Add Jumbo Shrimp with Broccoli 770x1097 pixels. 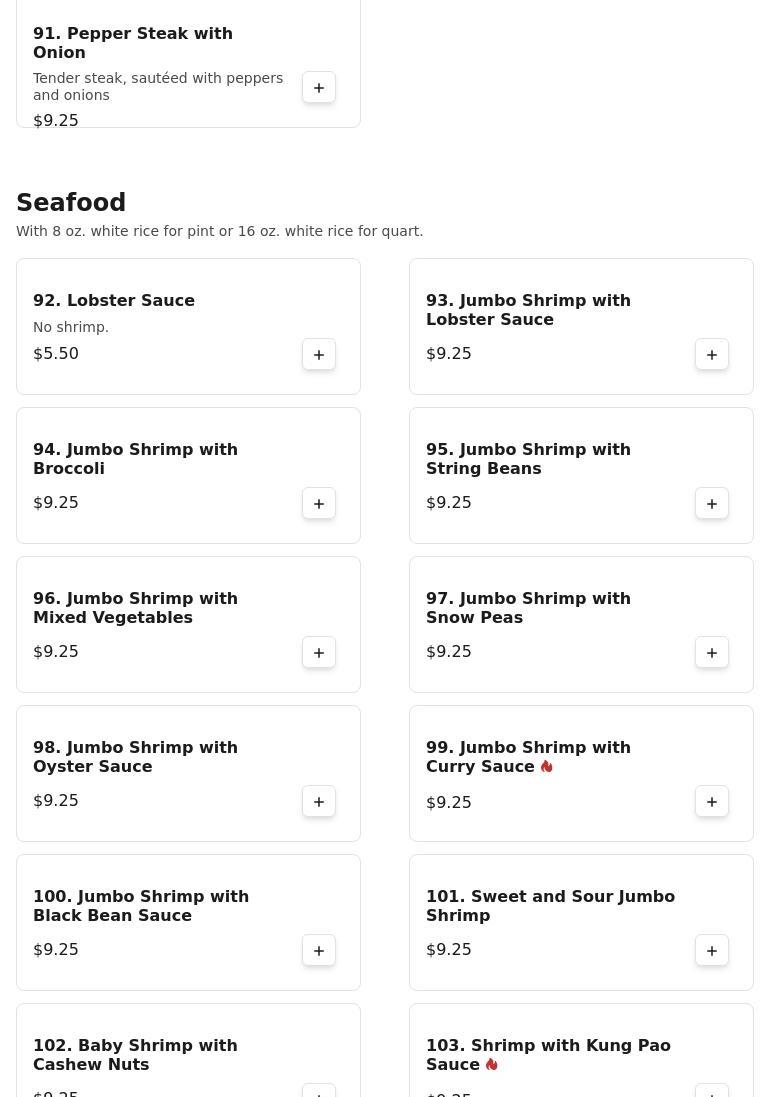pyautogui.click(x=319, y=504)
